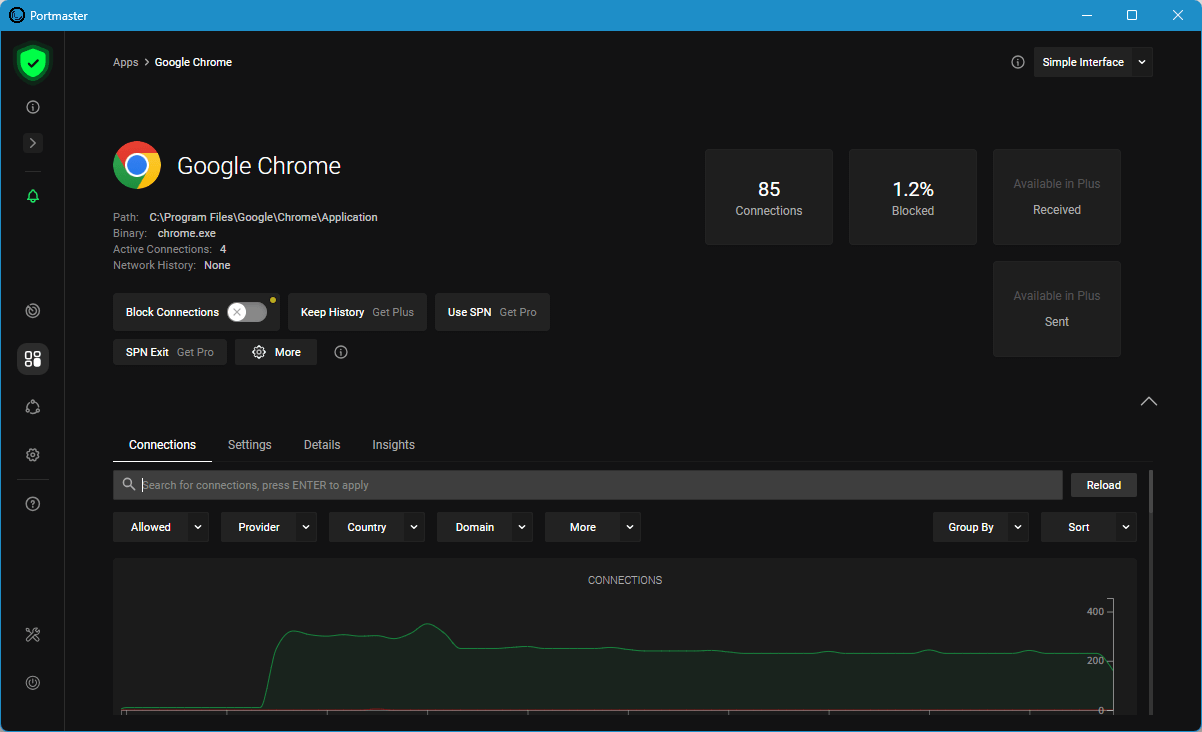The width and height of the screenshot is (1202, 732).
Task: Open the Allowed filter dropdown arrow
Action: (198, 527)
